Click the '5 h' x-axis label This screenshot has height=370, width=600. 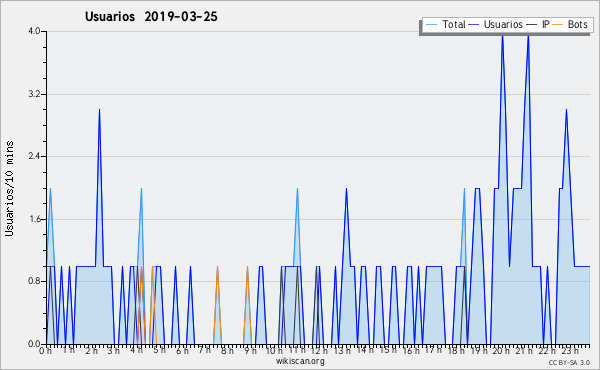160,350
